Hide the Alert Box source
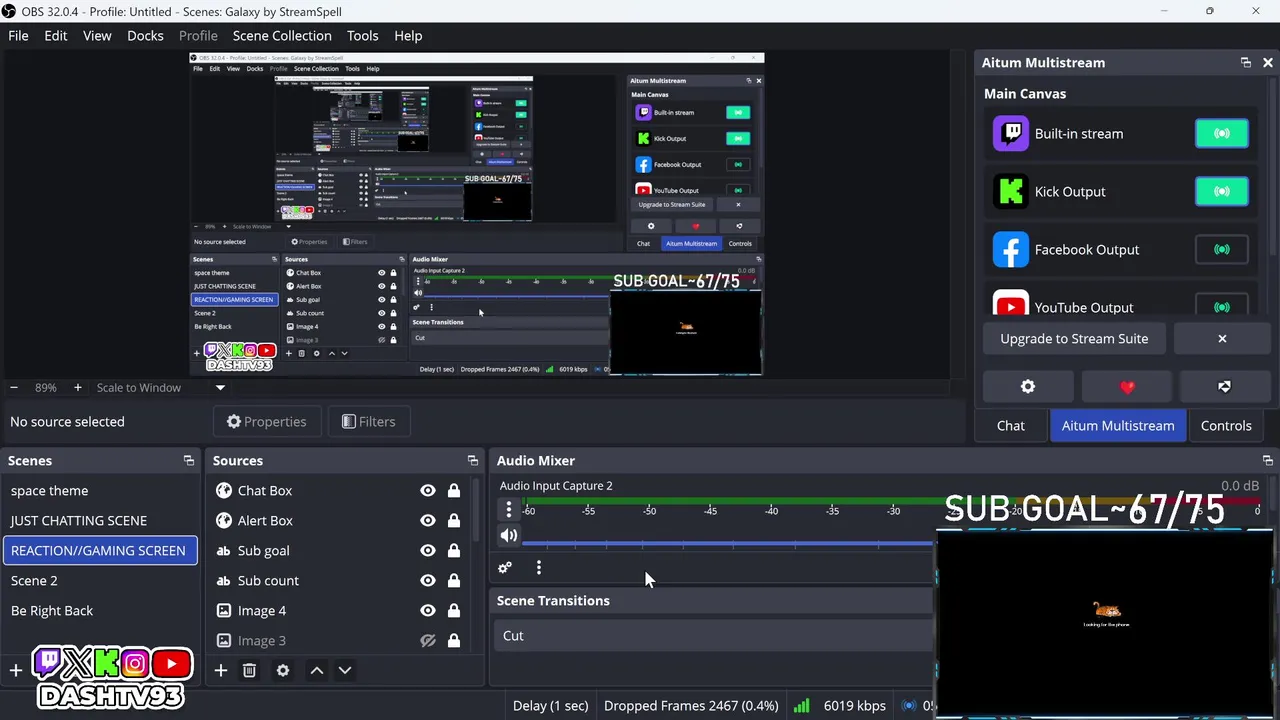 click(x=428, y=520)
